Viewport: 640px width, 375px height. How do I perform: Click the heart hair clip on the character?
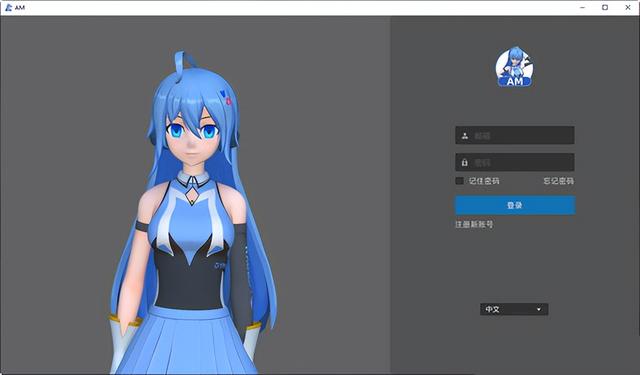226,97
